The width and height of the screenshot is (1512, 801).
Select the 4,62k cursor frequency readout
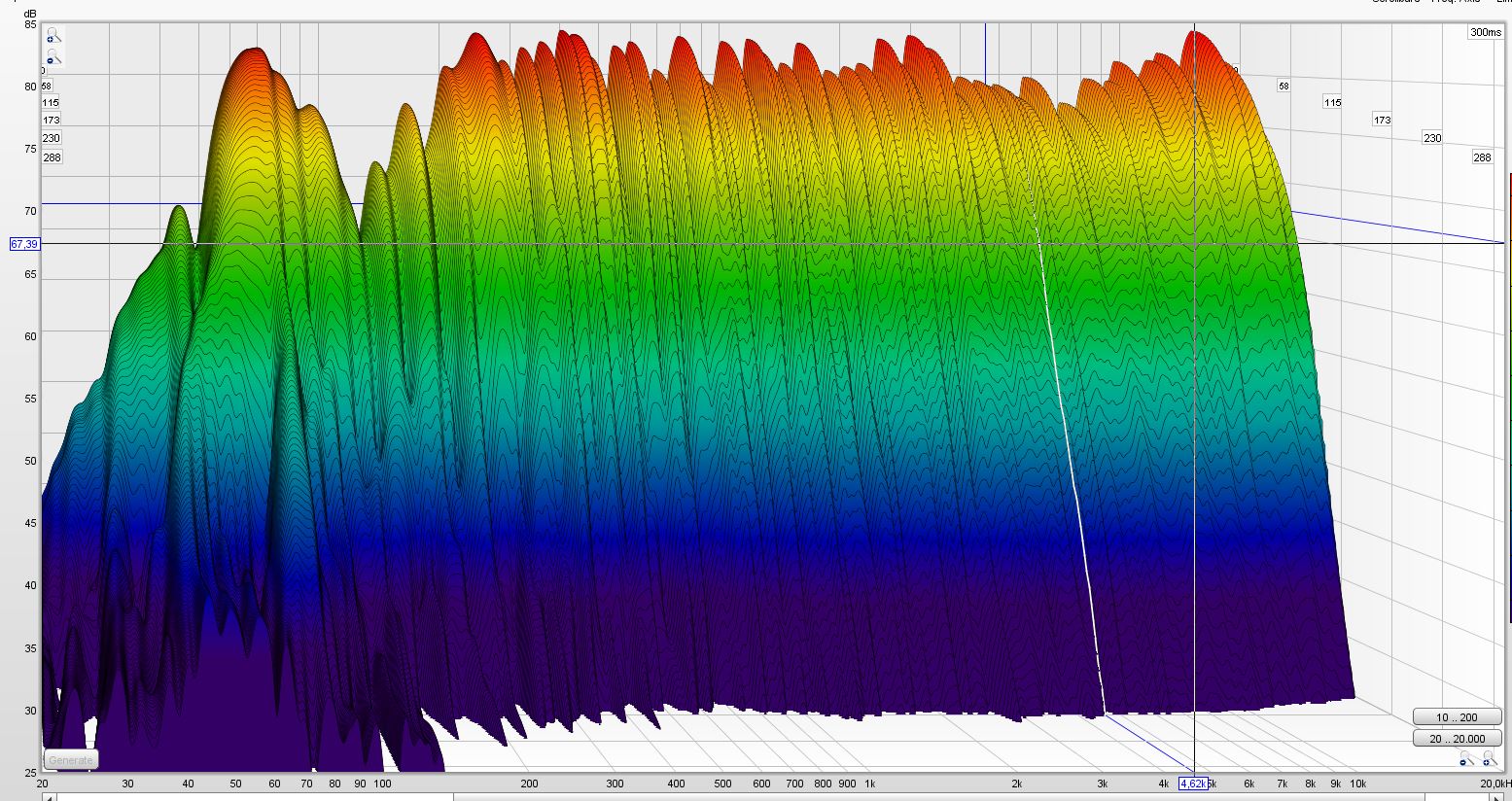1193,784
